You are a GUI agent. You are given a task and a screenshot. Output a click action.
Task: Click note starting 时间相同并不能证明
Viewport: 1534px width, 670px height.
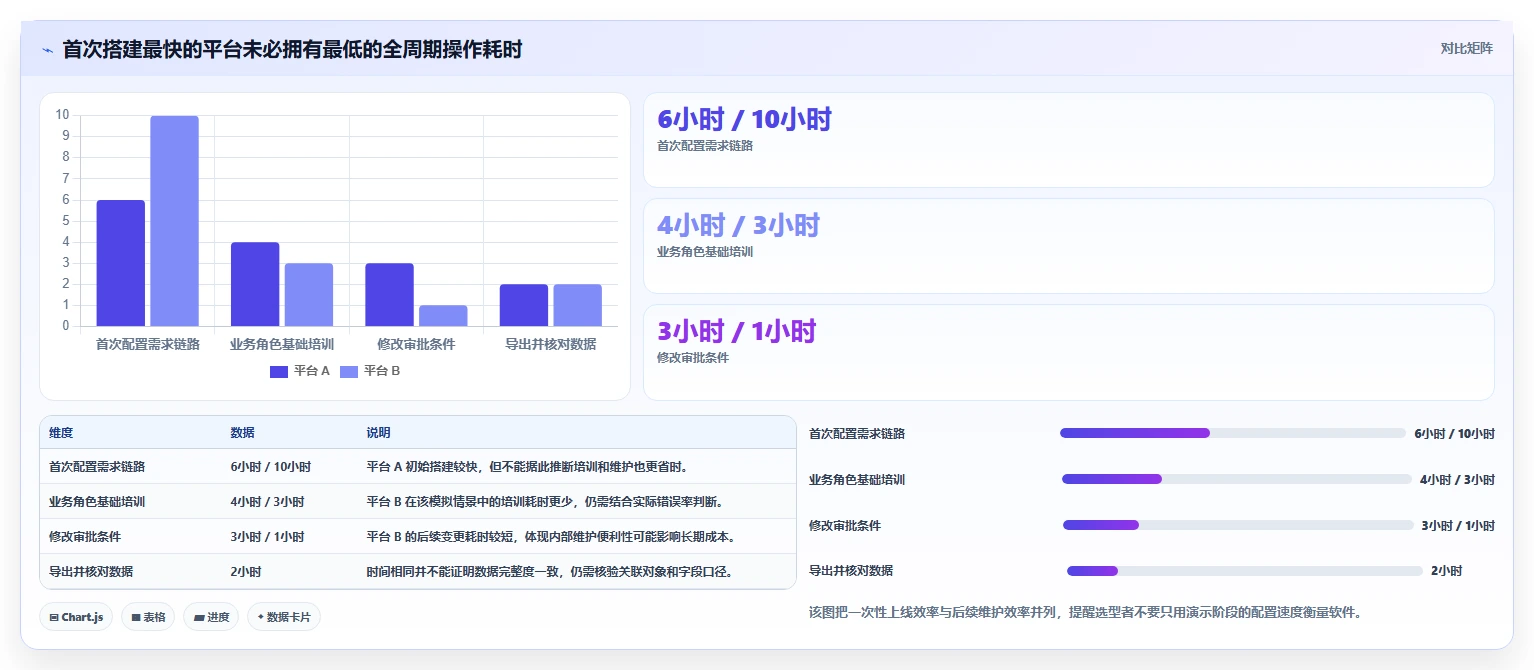549,572
